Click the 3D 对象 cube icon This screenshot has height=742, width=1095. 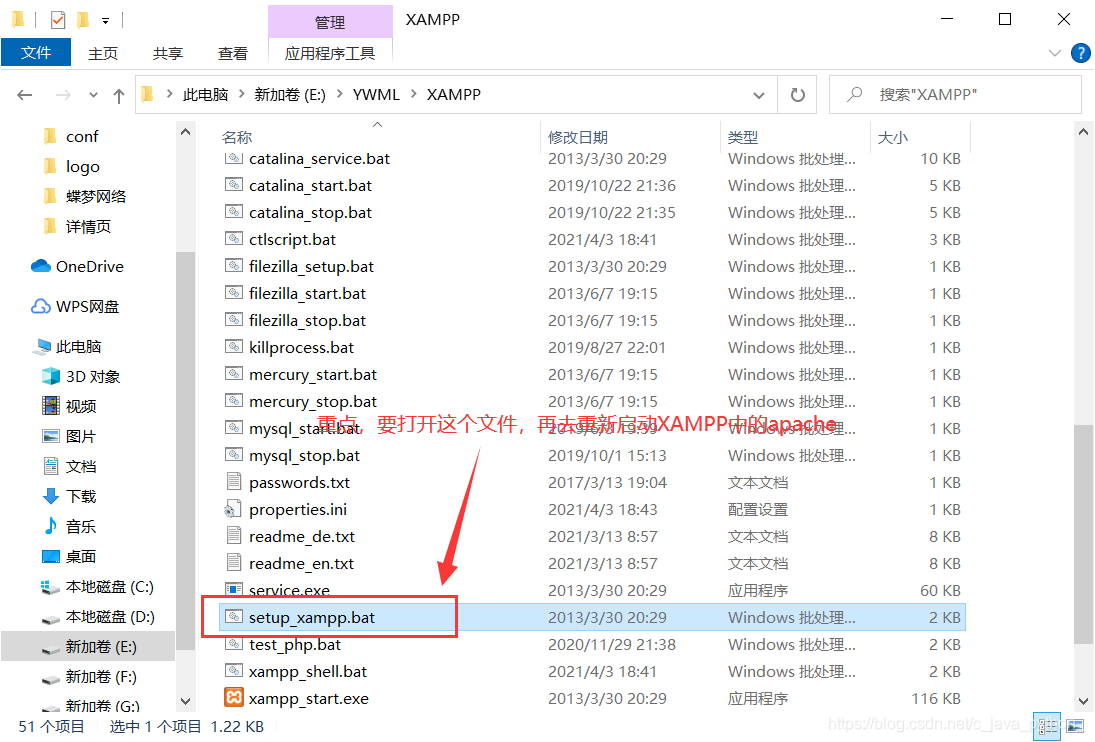51,376
